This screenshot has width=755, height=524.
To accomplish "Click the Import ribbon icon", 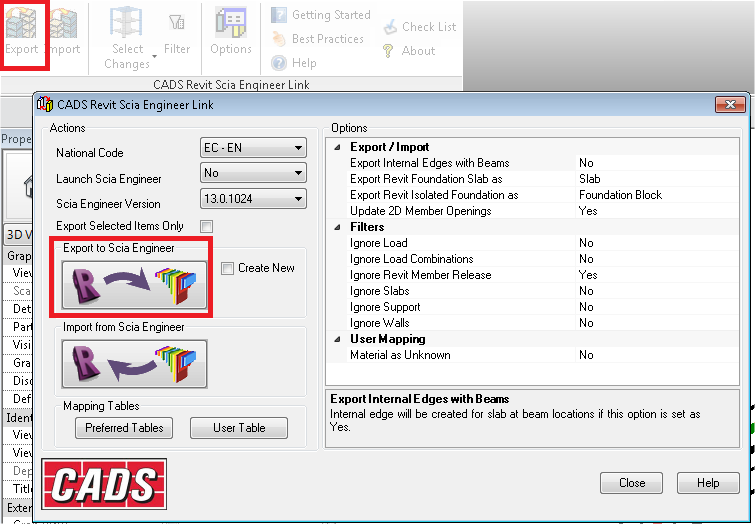I will pyautogui.click(x=64, y=30).
